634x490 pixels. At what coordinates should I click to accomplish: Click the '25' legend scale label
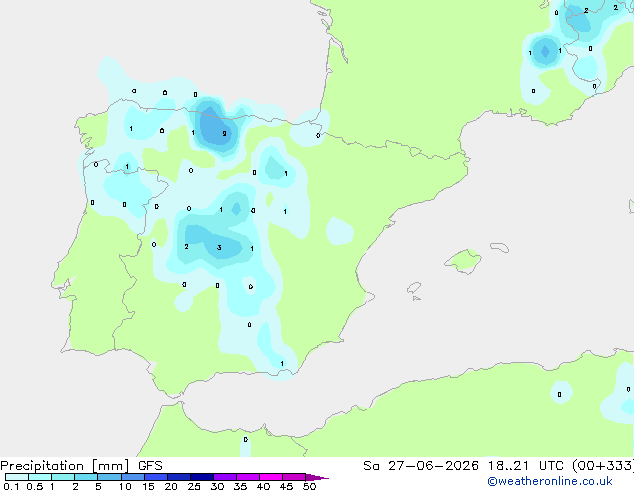pos(194,486)
